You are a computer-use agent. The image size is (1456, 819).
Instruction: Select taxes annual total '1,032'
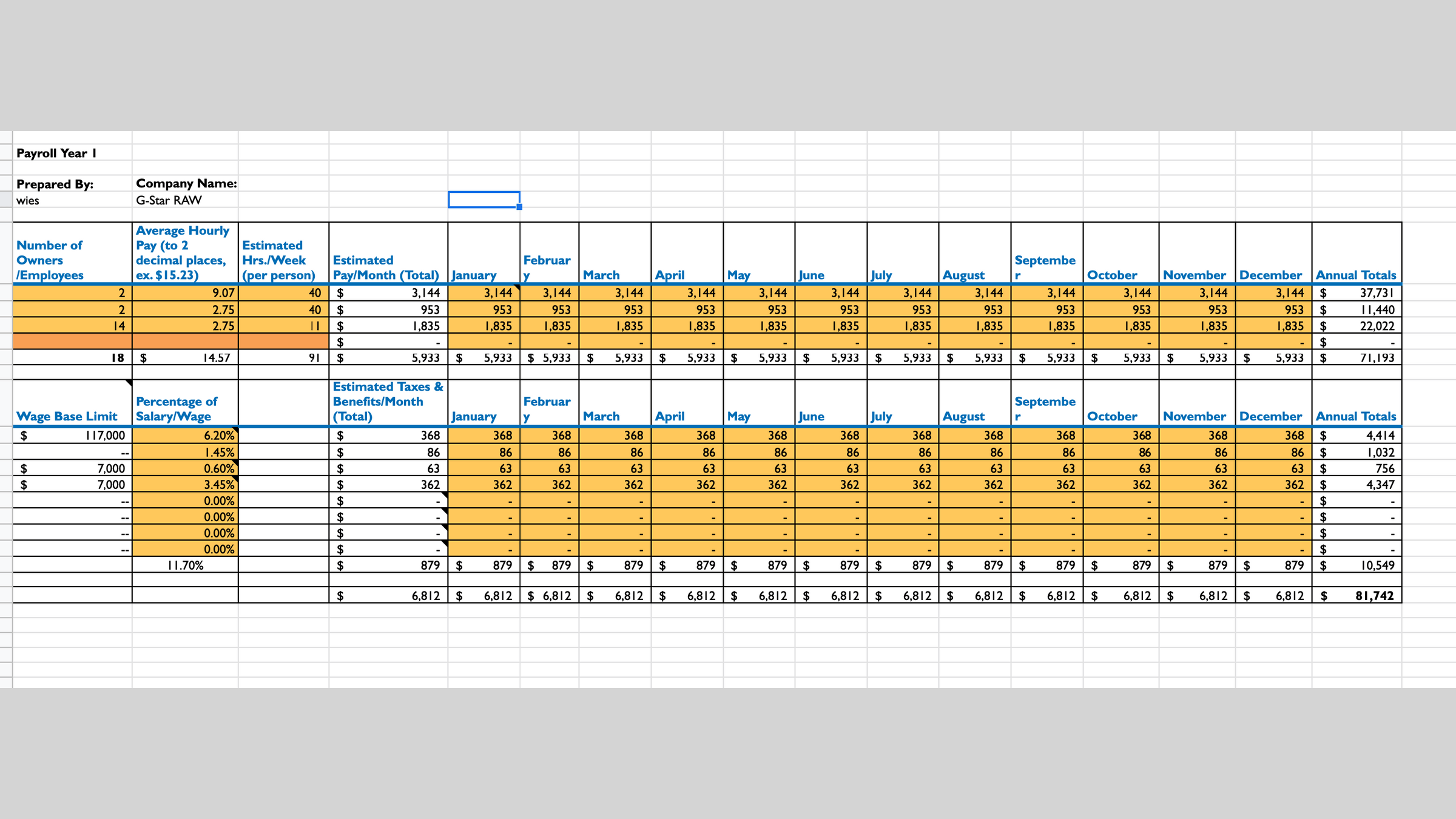pyautogui.click(x=1357, y=452)
